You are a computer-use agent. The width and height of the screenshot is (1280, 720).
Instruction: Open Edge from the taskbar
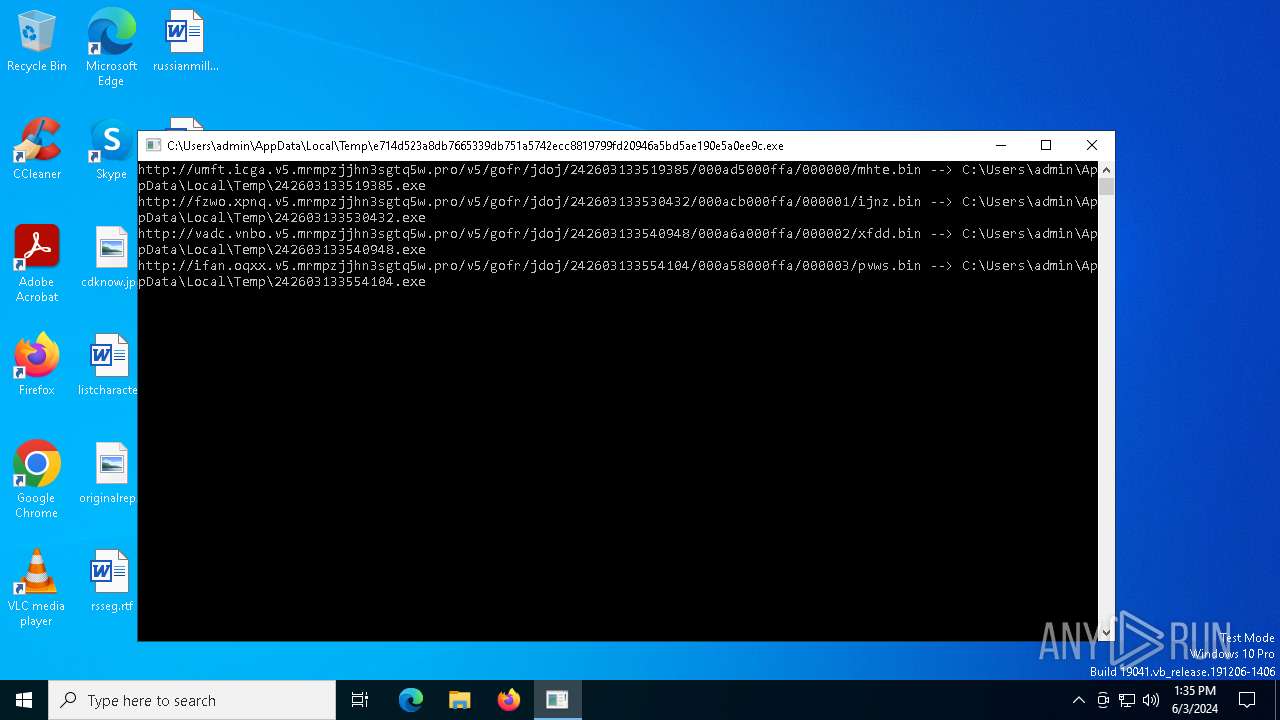(x=411, y=700)
